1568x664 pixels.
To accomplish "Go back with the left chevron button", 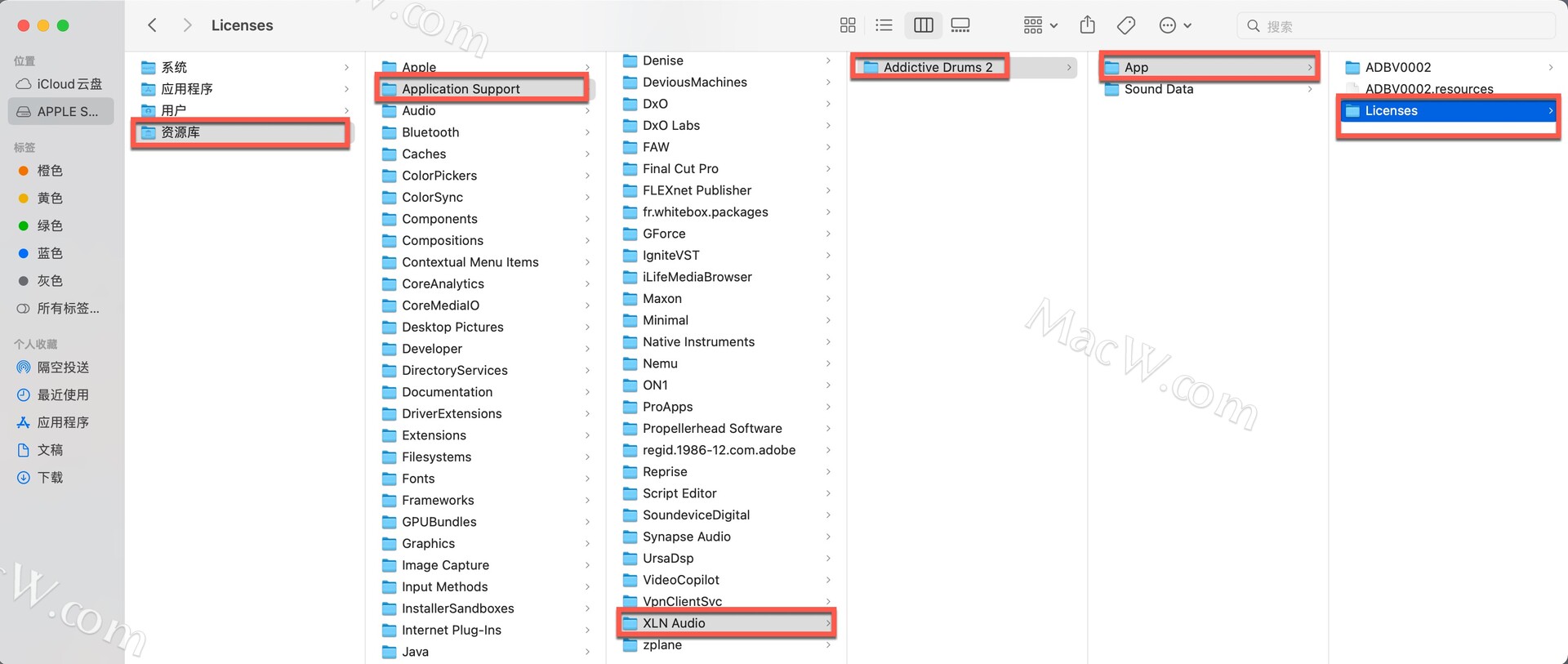I will click(x=152, y=25).
